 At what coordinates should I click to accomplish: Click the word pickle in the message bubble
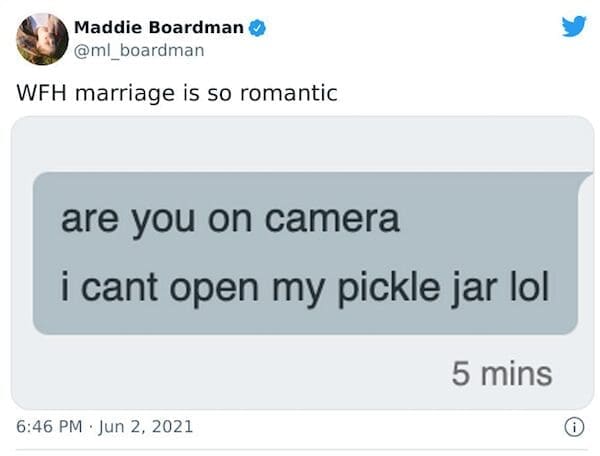(x=384, y=288)
